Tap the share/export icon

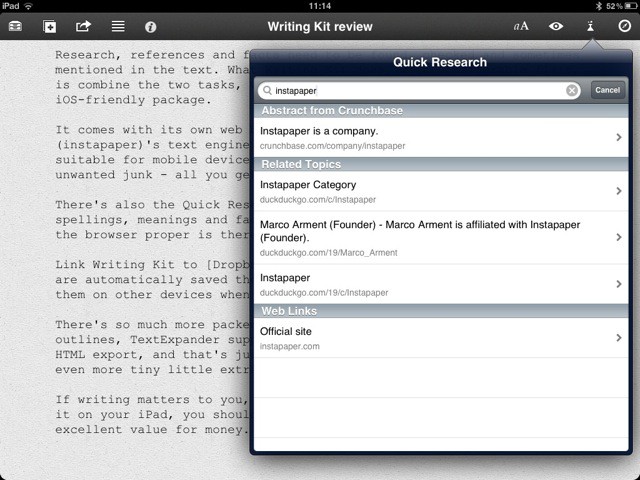pyautogui.click(x=83, y=27)
